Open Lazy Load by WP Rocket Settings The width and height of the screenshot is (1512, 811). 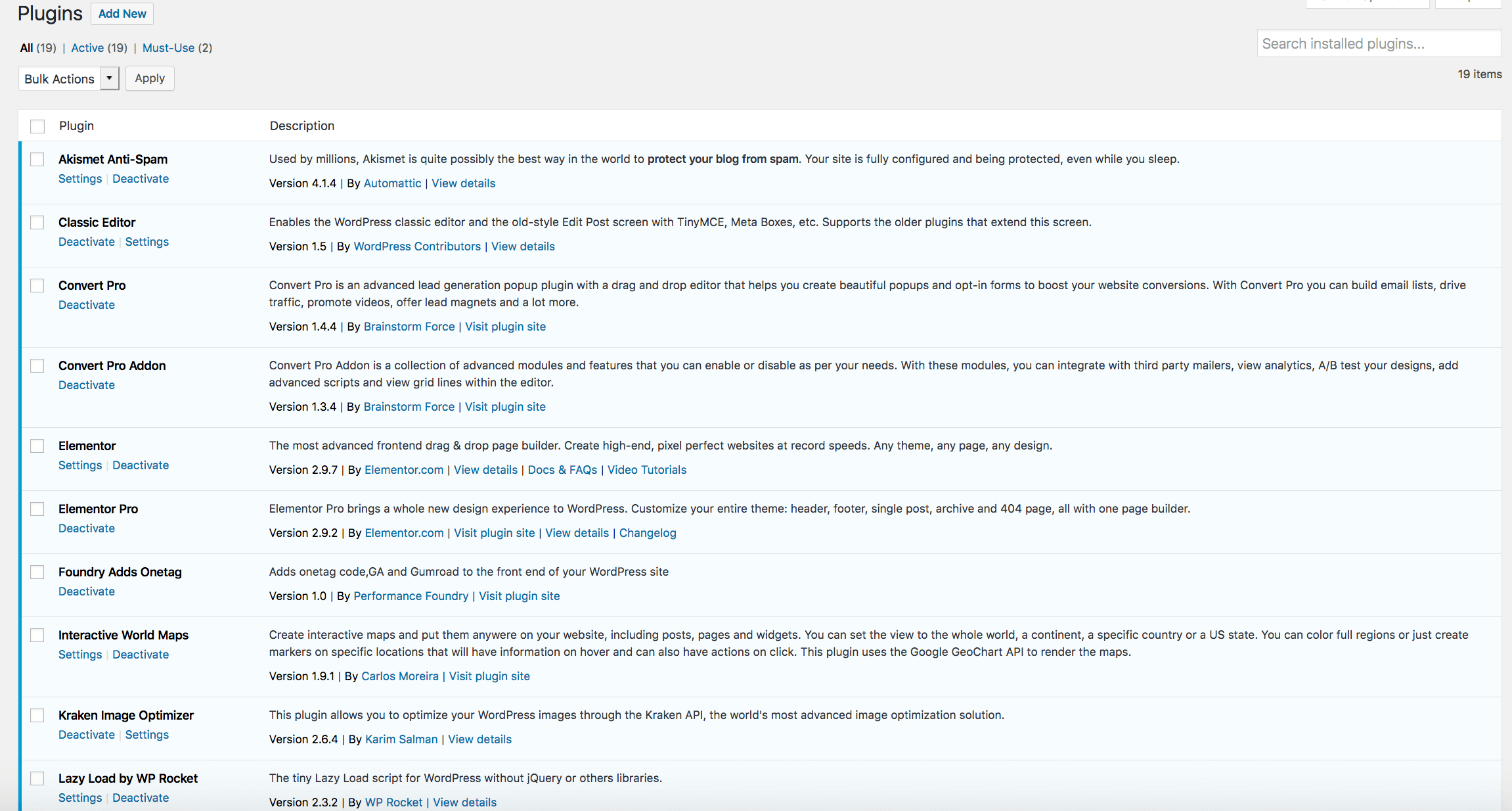click(80, 798)
